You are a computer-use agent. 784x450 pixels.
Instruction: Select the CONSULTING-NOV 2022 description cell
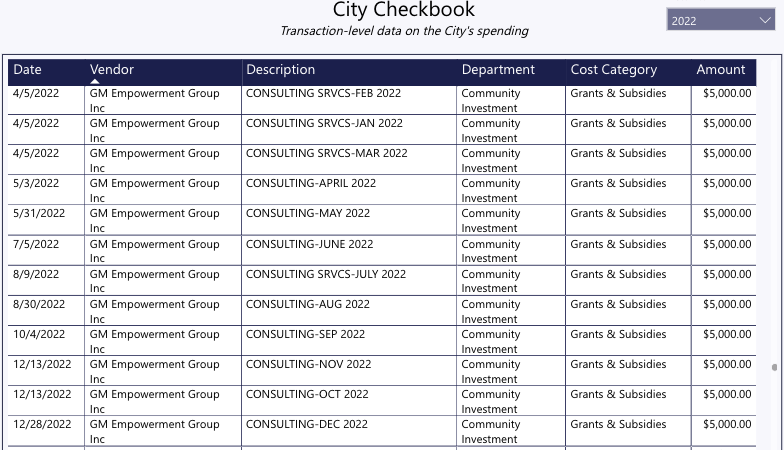(x=348, y=370)
